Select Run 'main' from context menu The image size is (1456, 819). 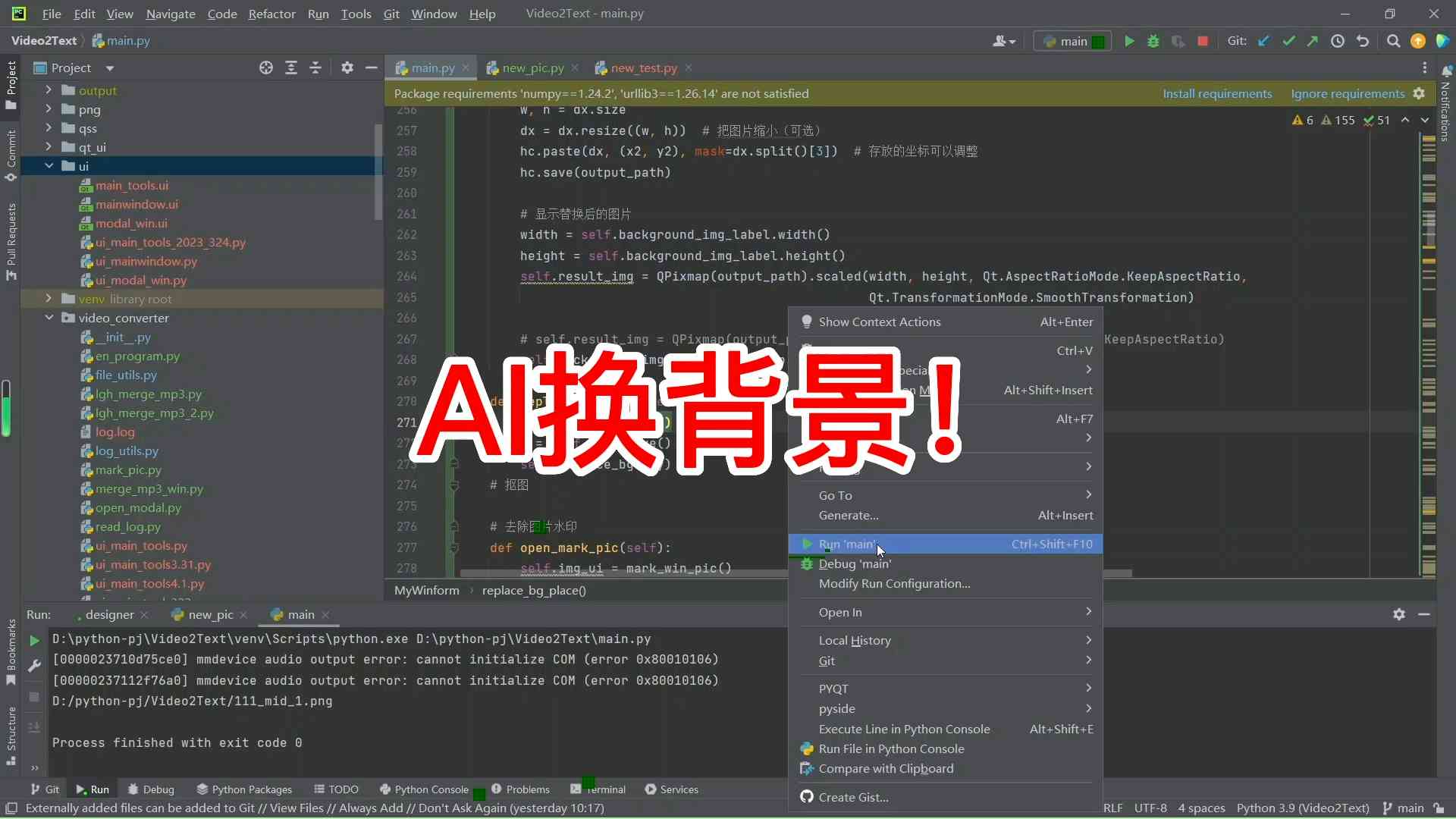click(846, 543)
